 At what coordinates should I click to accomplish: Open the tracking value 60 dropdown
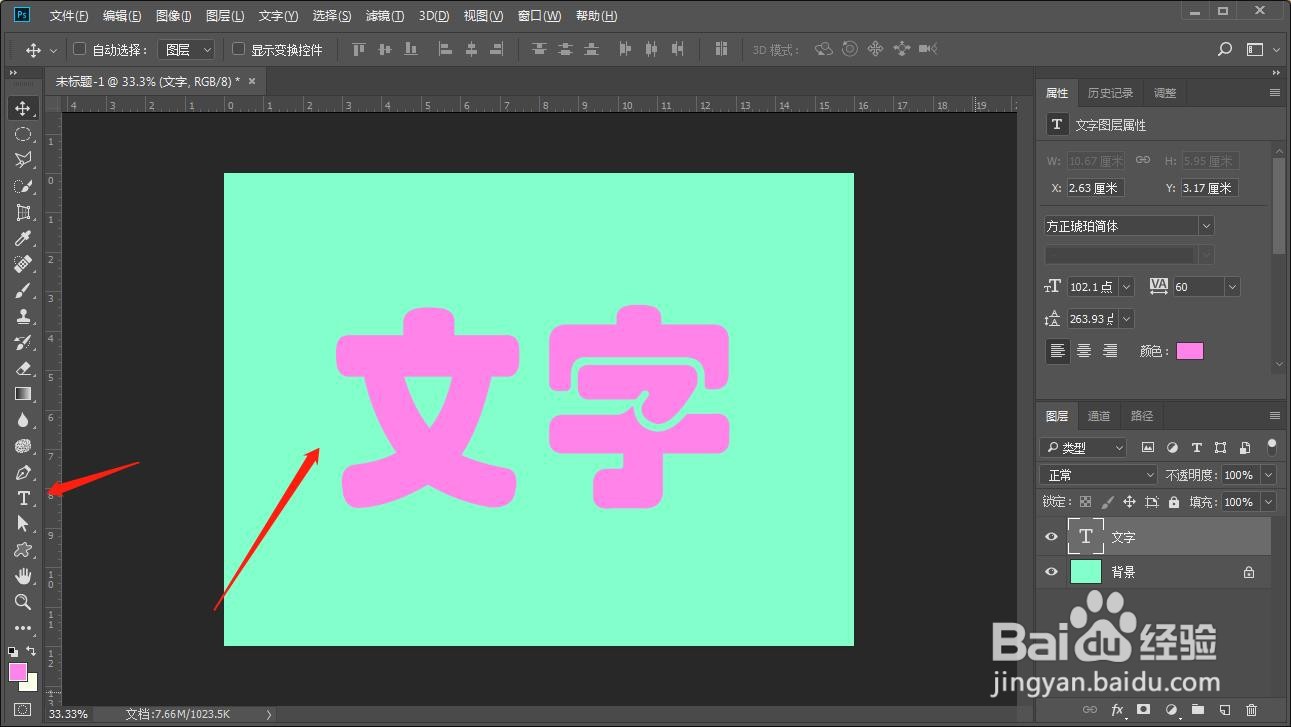pos(1232,287)
